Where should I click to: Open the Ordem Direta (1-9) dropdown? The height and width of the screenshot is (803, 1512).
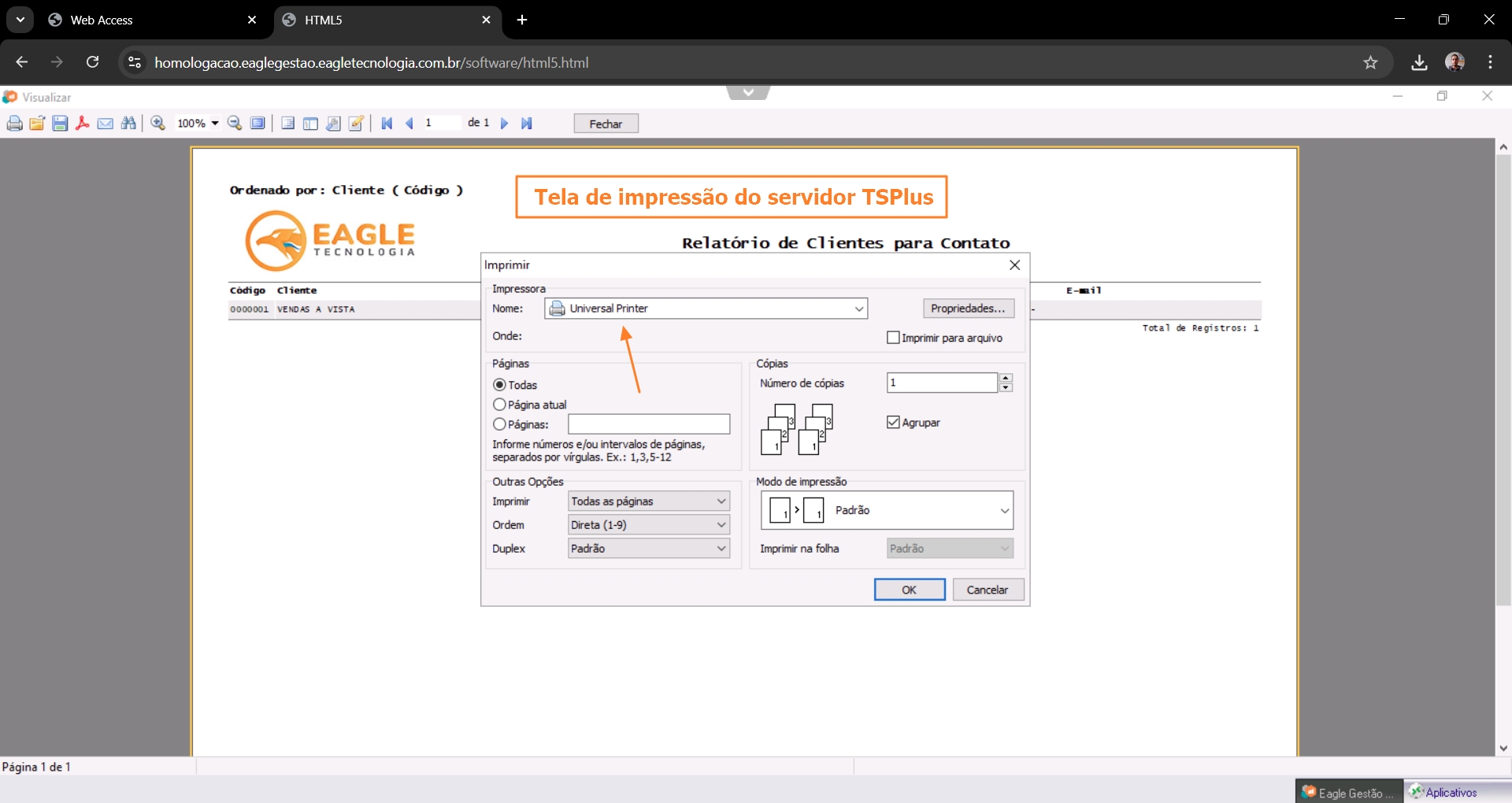[649, 525]
